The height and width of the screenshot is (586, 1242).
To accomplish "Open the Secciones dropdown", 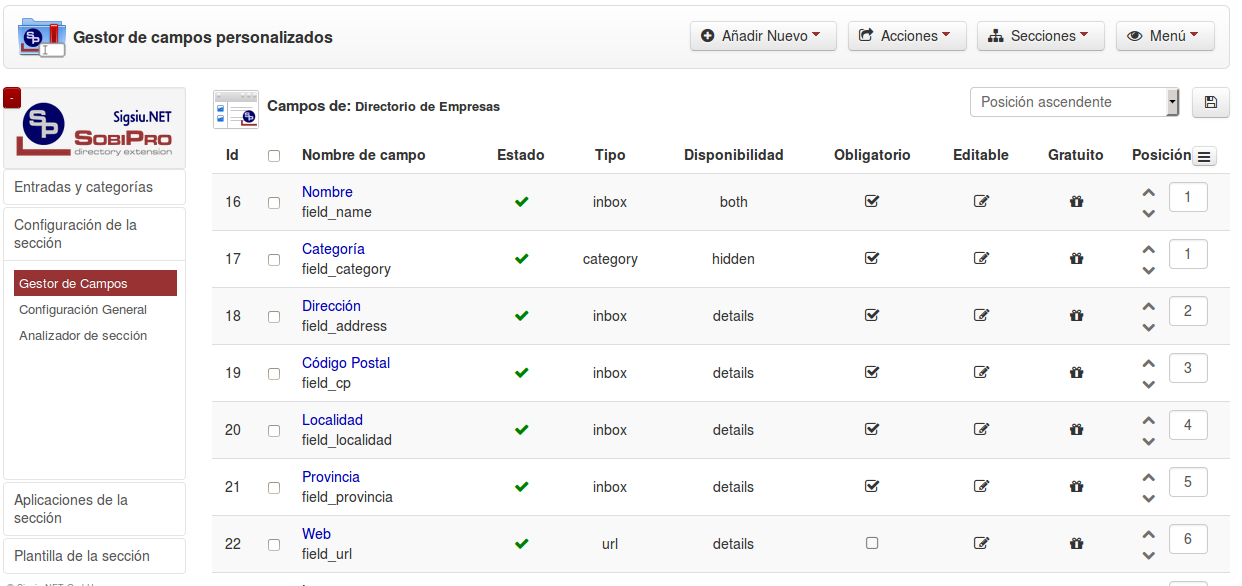I will tap(1040, 36).
